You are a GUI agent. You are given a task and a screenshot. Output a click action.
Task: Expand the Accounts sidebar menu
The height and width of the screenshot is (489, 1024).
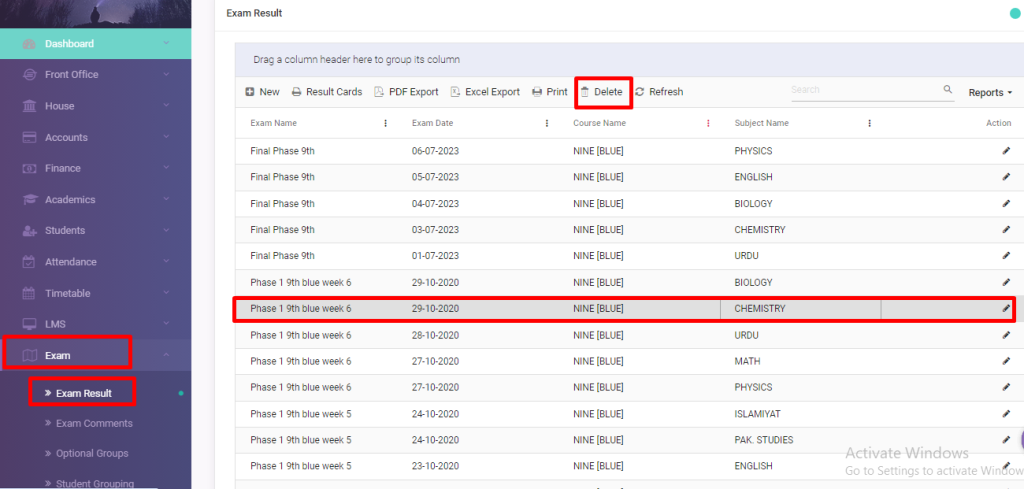coord(95,137)
